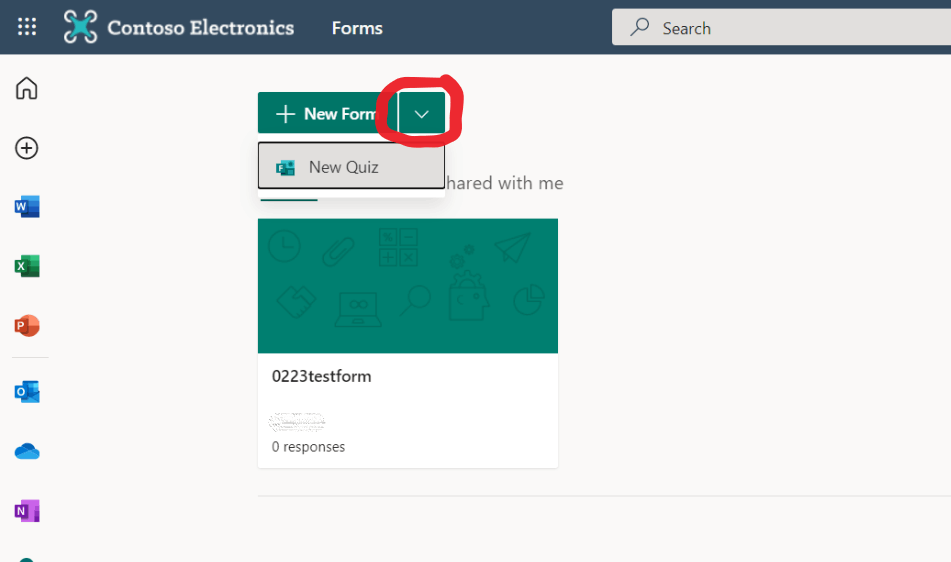Click the Create plus circle icon
Viewport: 951px width, 562px height.
click(x=27, y=148)
